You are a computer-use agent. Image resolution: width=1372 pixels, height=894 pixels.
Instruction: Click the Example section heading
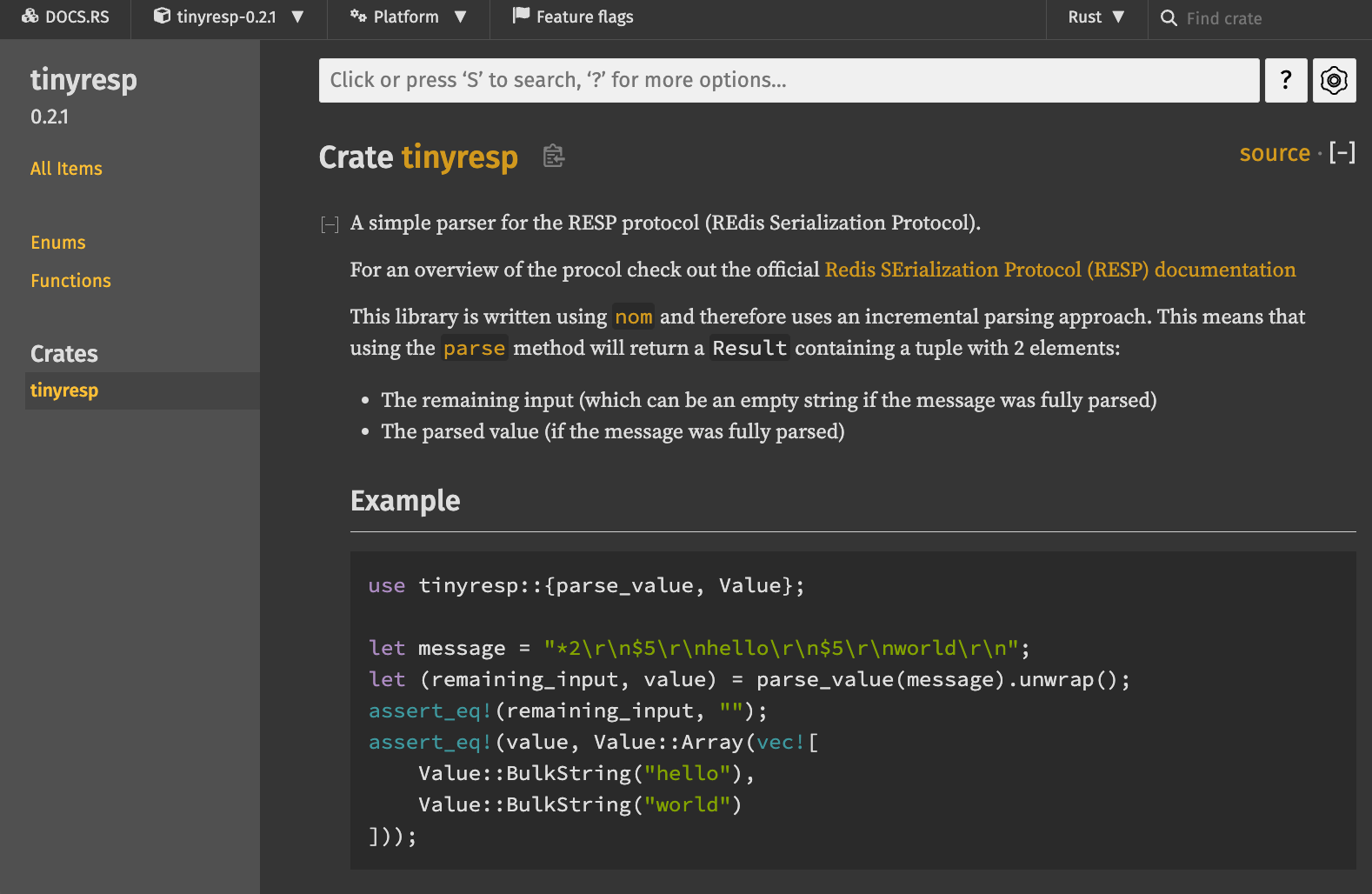405,501
